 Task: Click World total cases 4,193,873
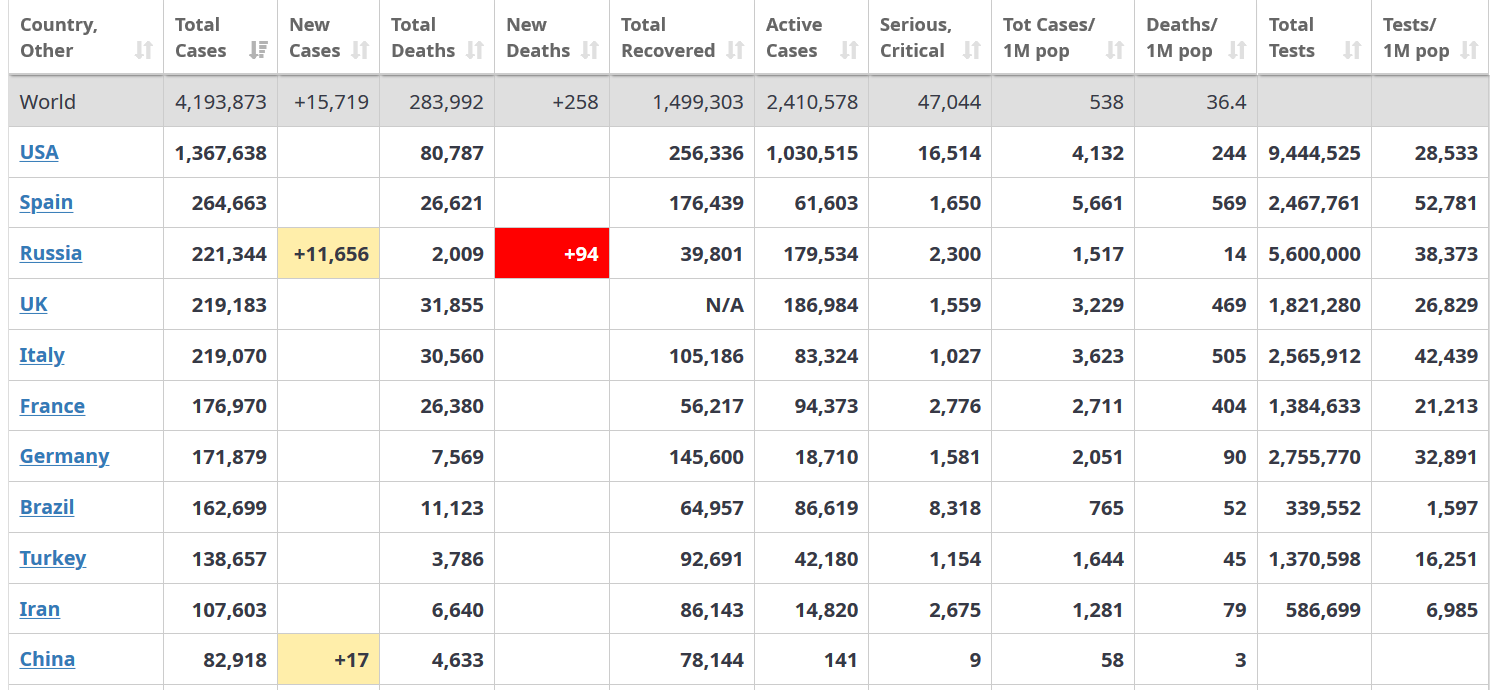pyautogui.click(x=221, y=102)
